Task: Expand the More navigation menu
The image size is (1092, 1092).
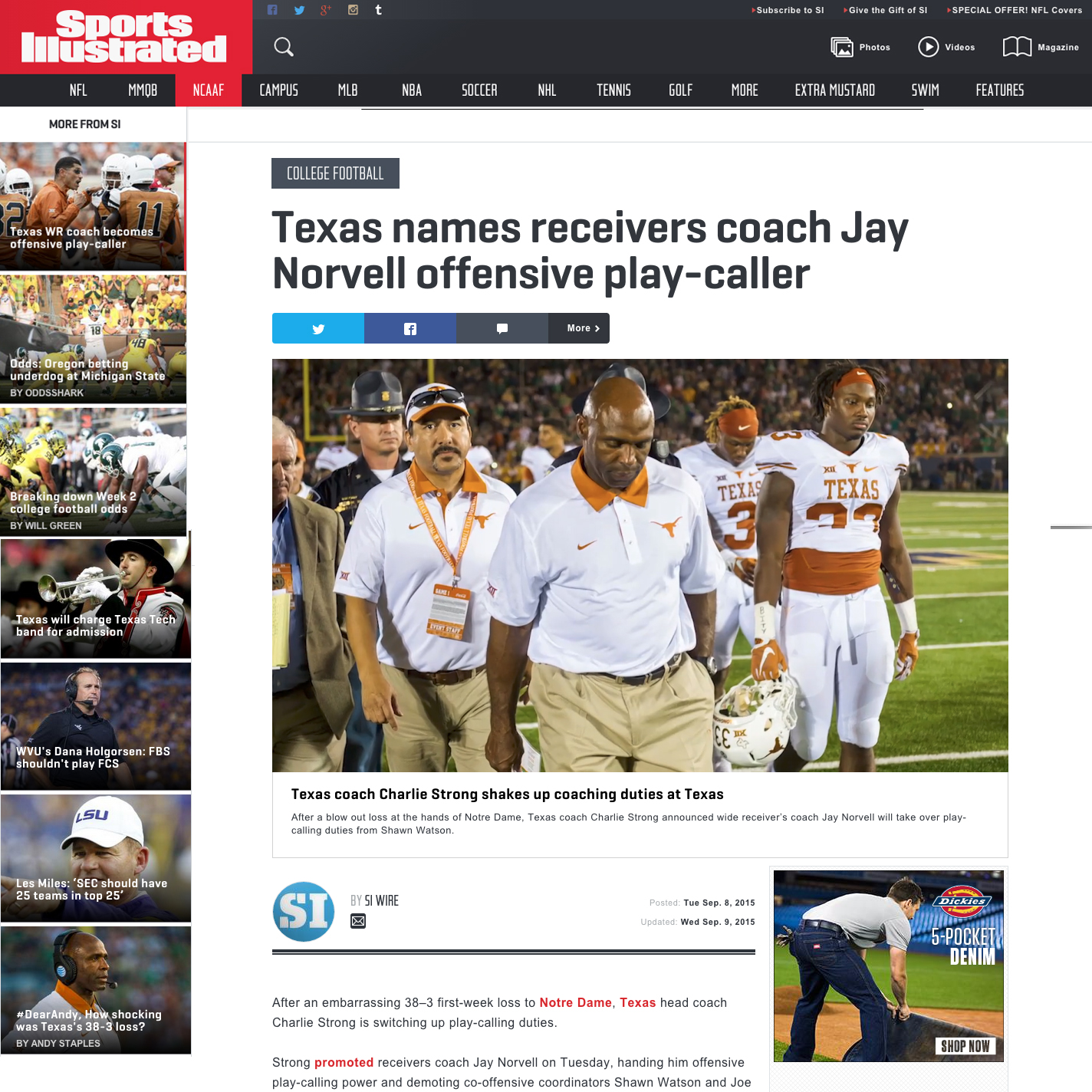Action: tap(745, 90)
